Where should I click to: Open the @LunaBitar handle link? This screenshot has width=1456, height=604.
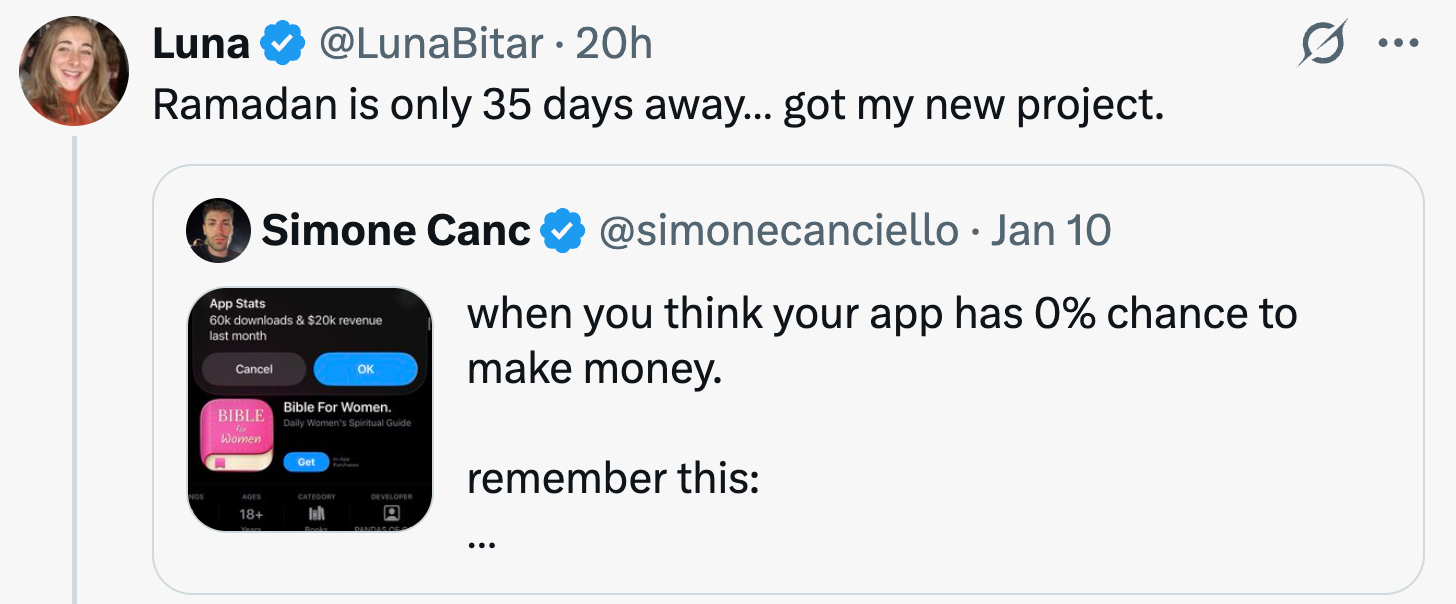pyautogui.click(x=431, y=44)
